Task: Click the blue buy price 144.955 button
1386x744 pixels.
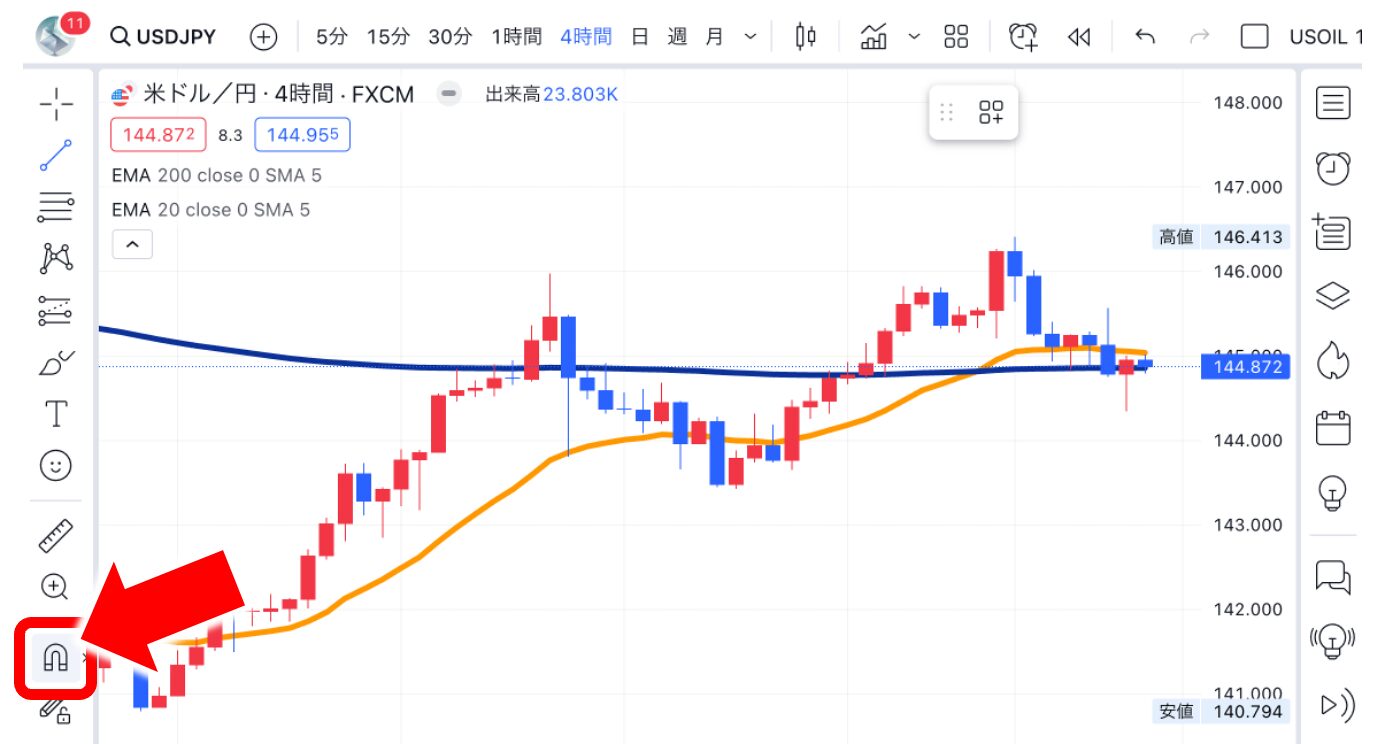Action: point(302,134)
